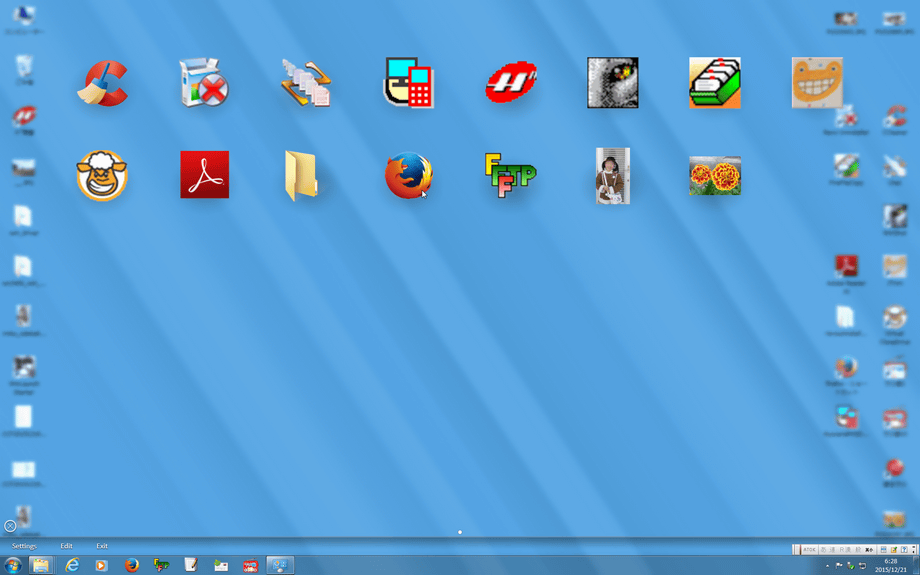Toggle the 般 dictionary mode button
Viewport: 920px width, 575px height.
coord(858,550)
